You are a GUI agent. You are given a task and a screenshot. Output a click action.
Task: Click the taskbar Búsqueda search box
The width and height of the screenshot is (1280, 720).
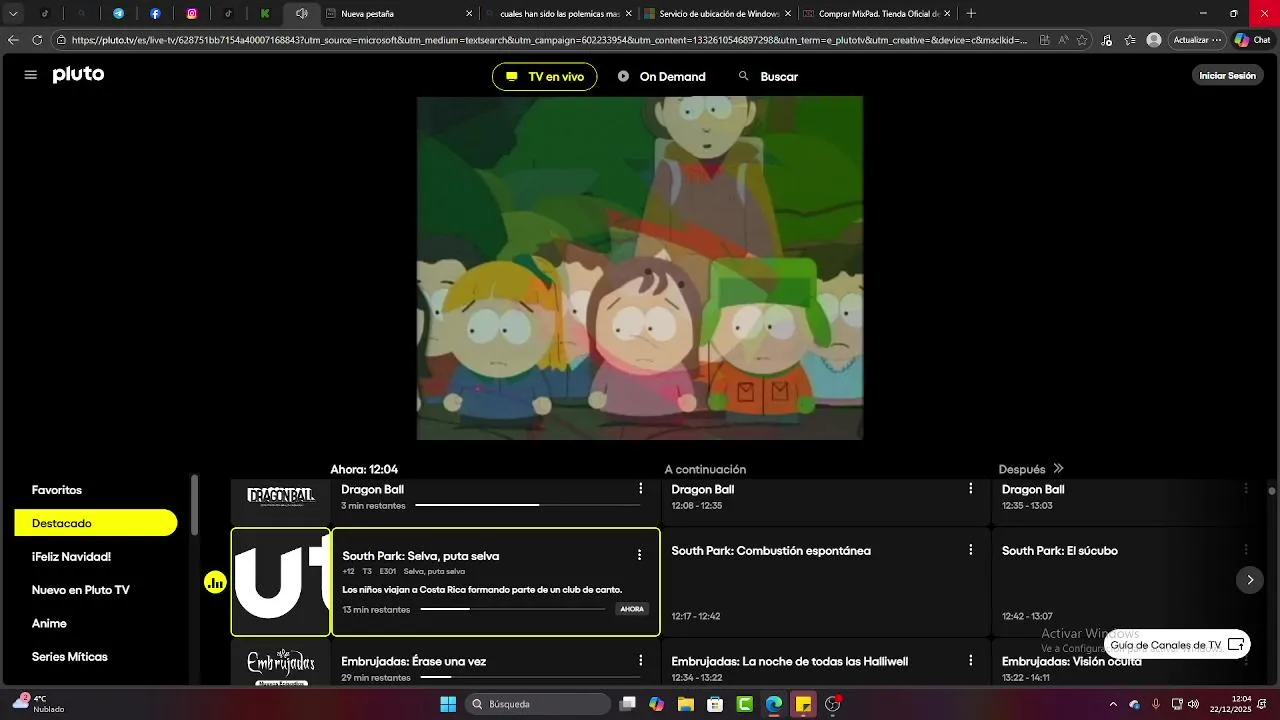click(540, 704)
